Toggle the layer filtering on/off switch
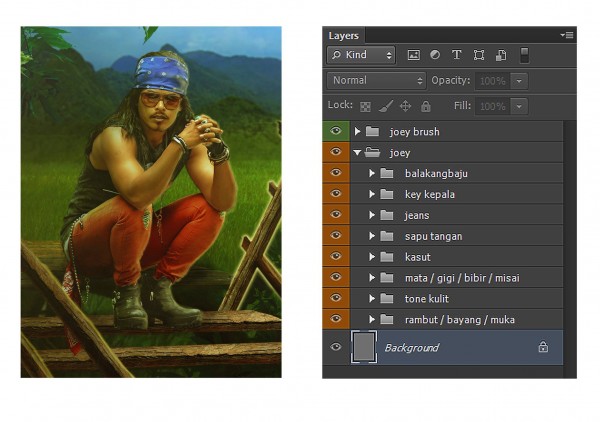This screenshot has height=422, width=600. (x=526, y=55)
